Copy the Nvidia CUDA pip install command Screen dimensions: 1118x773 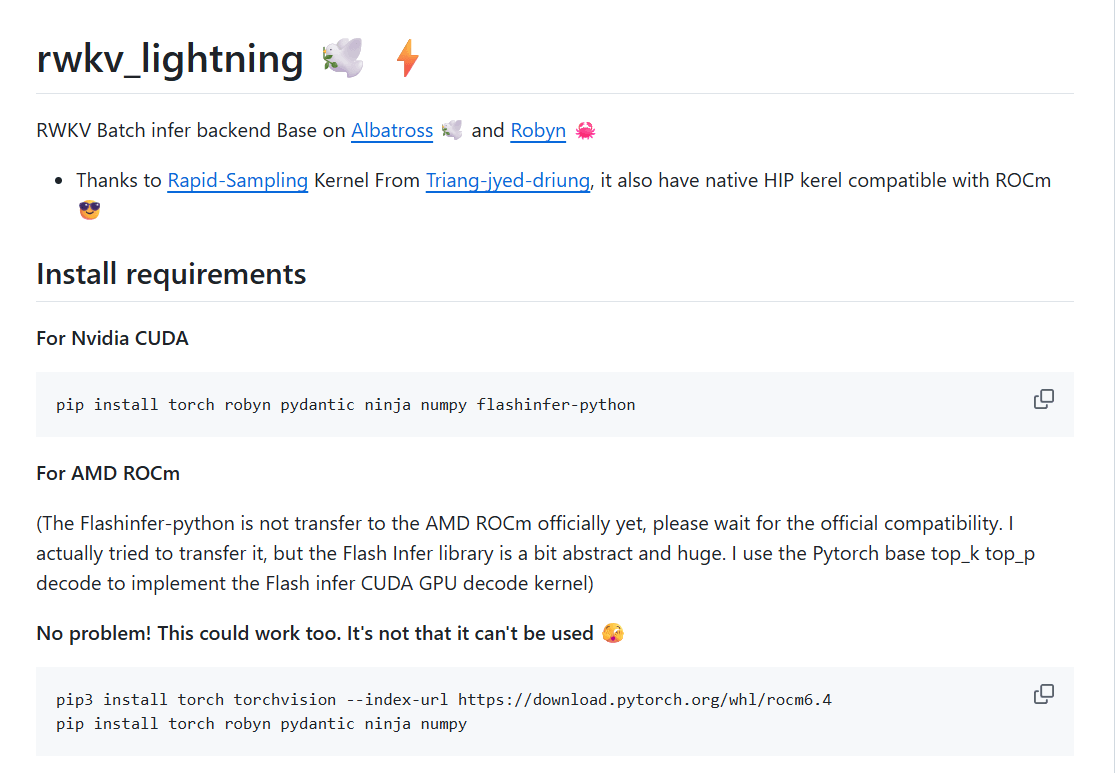1043,398
